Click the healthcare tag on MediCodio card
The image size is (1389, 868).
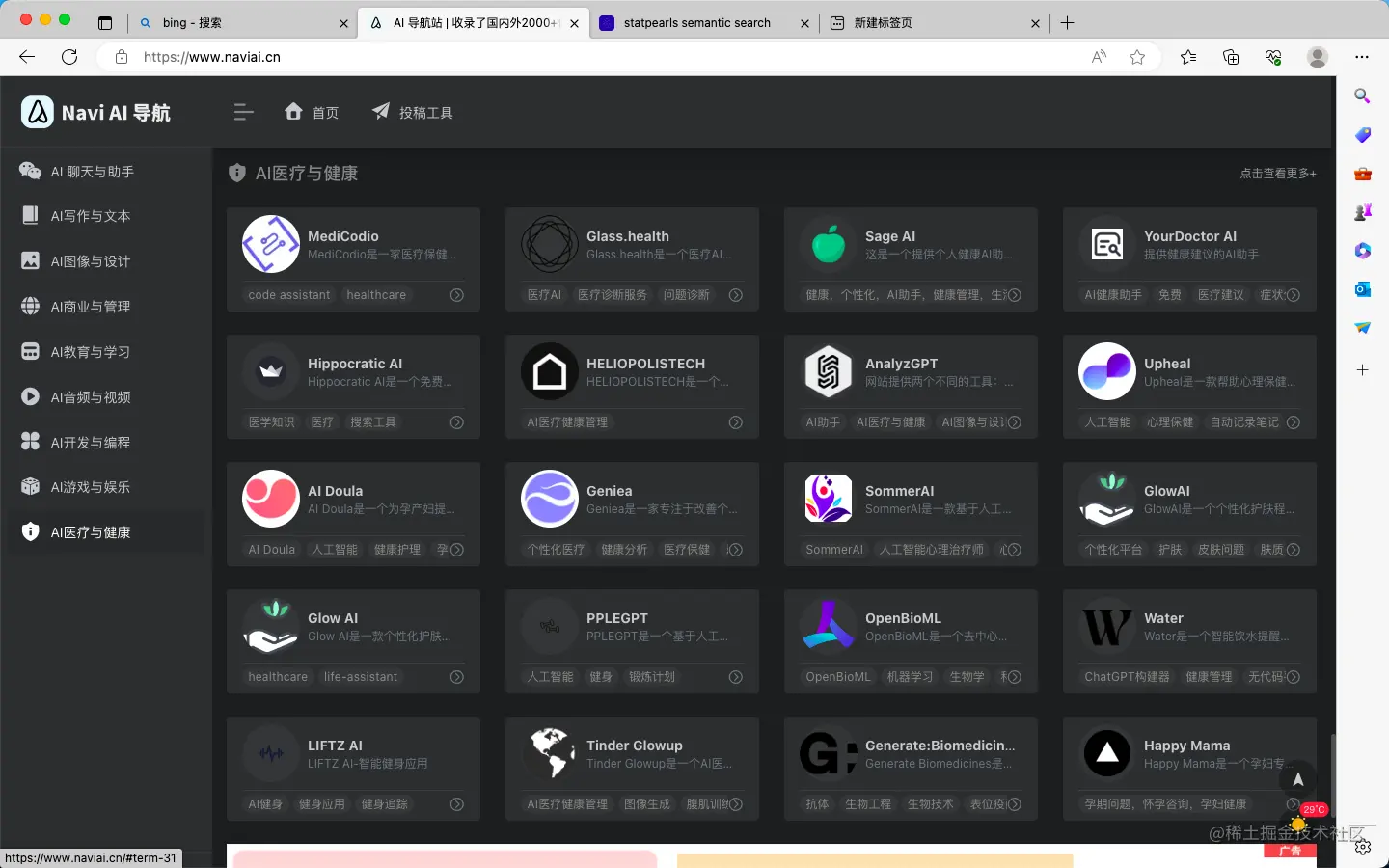(376, 295)
